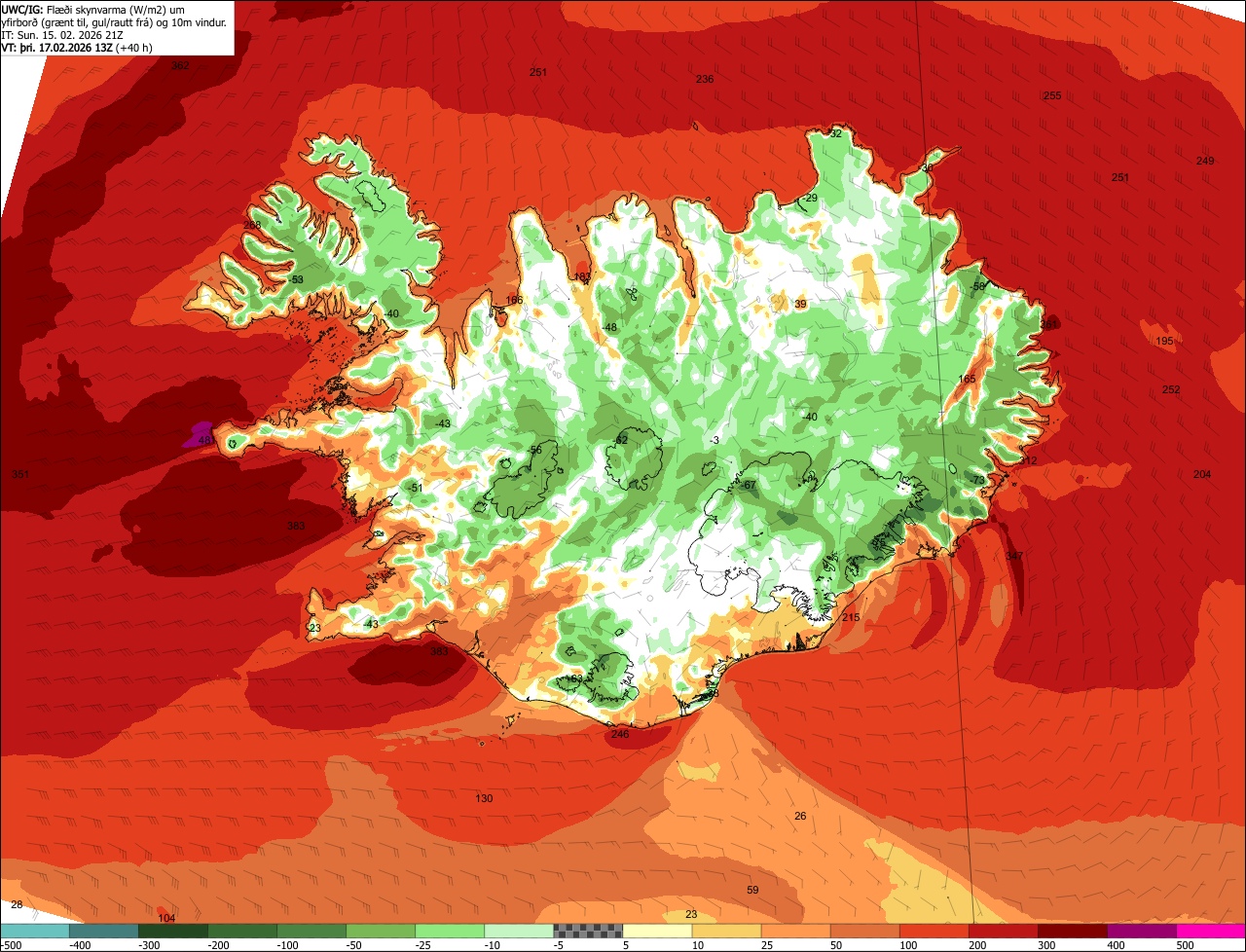This screenshot has width=1246, height=952.
Task: Click the orange legend swatch from 50 to 100
Action: [864, 931]
